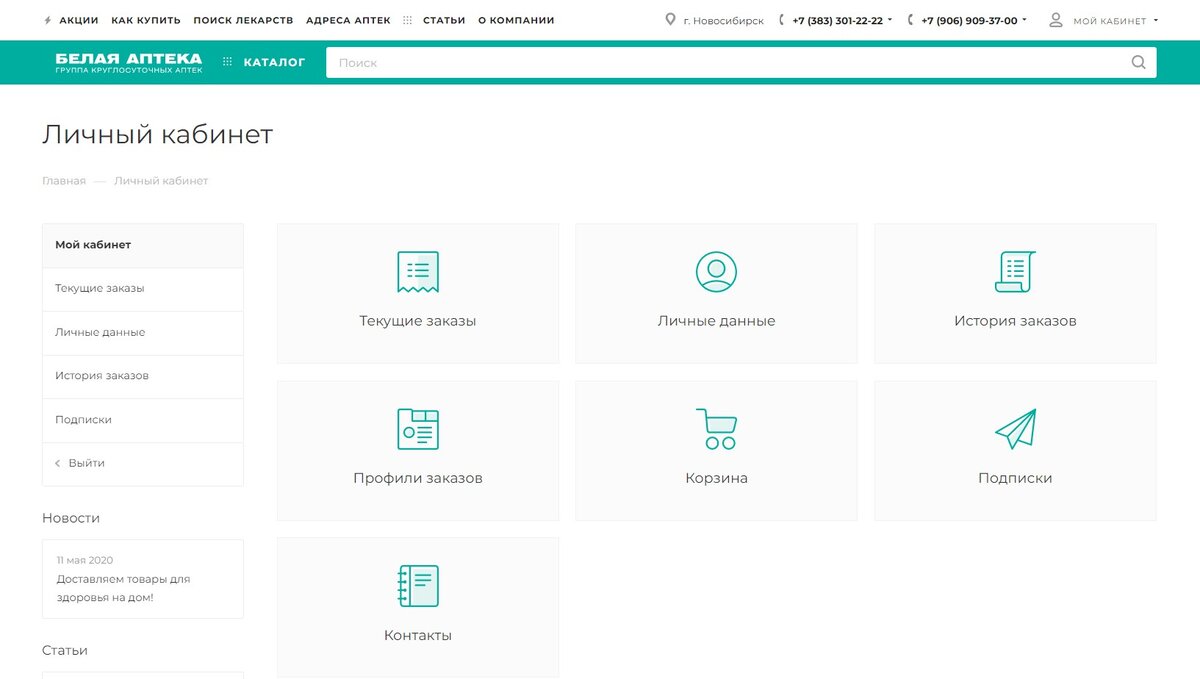Select Текущие заказы in sidebar
This screenshot has width=1200, height=679.
click(x=143, y=288)
